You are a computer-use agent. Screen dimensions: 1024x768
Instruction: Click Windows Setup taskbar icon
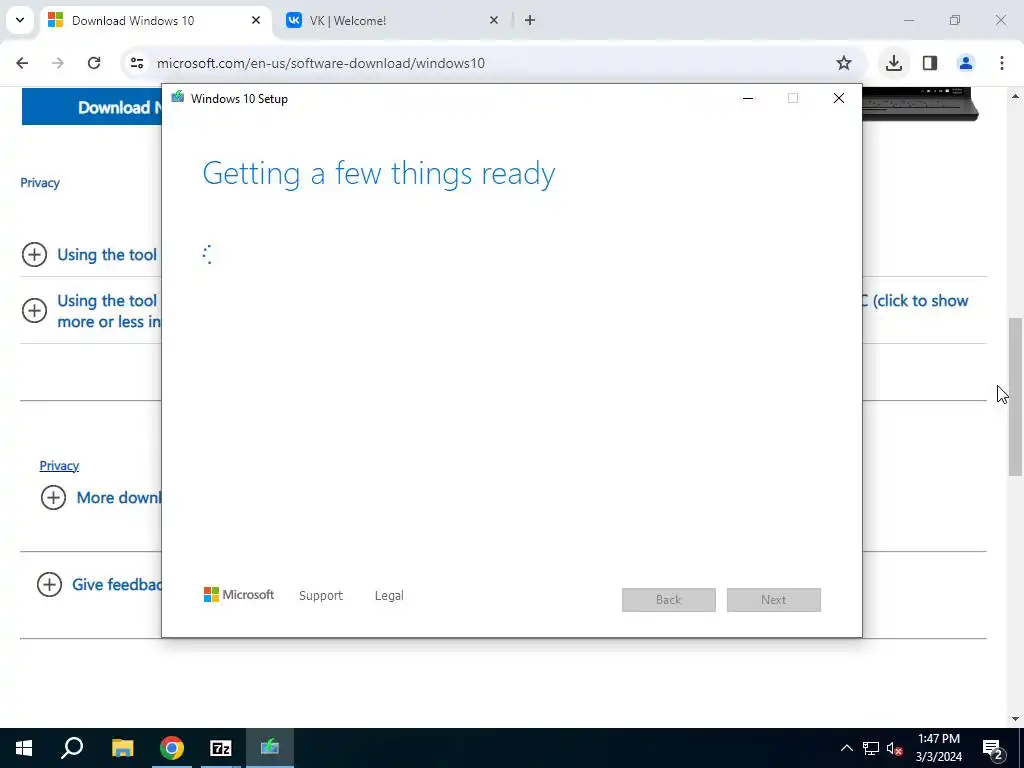point(270,748)
